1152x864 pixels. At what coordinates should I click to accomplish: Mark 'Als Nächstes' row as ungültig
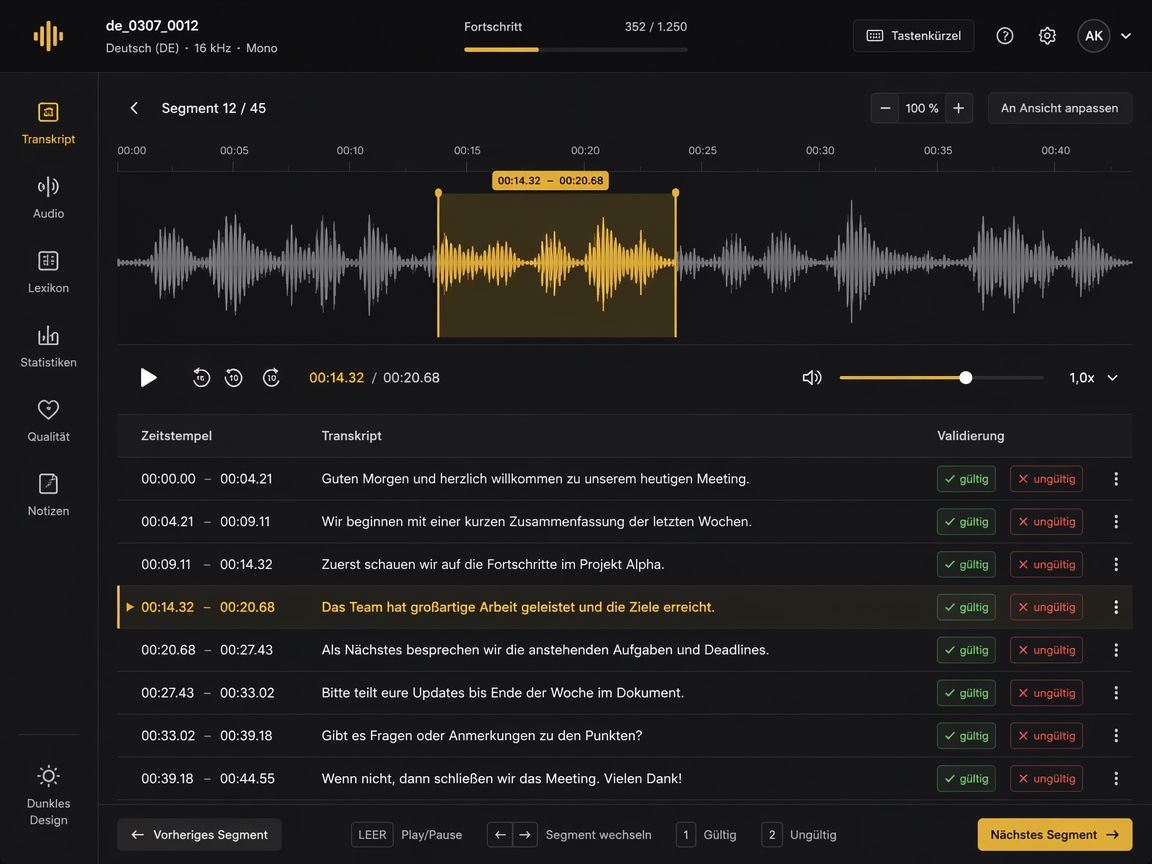pos(1046,650)
